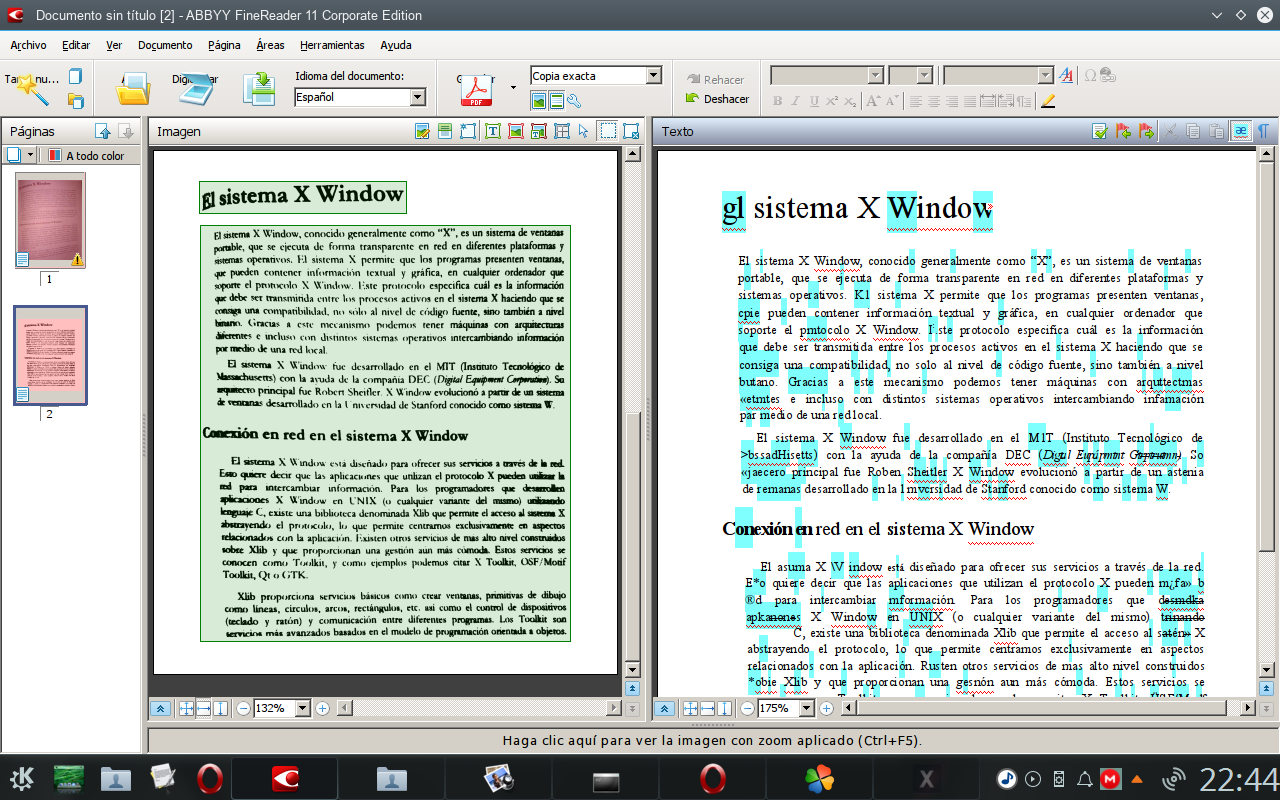The height and width of the screenshot is (800, 1280).
Task: Open the Áreas menu
Action: [x=270, y=45]
